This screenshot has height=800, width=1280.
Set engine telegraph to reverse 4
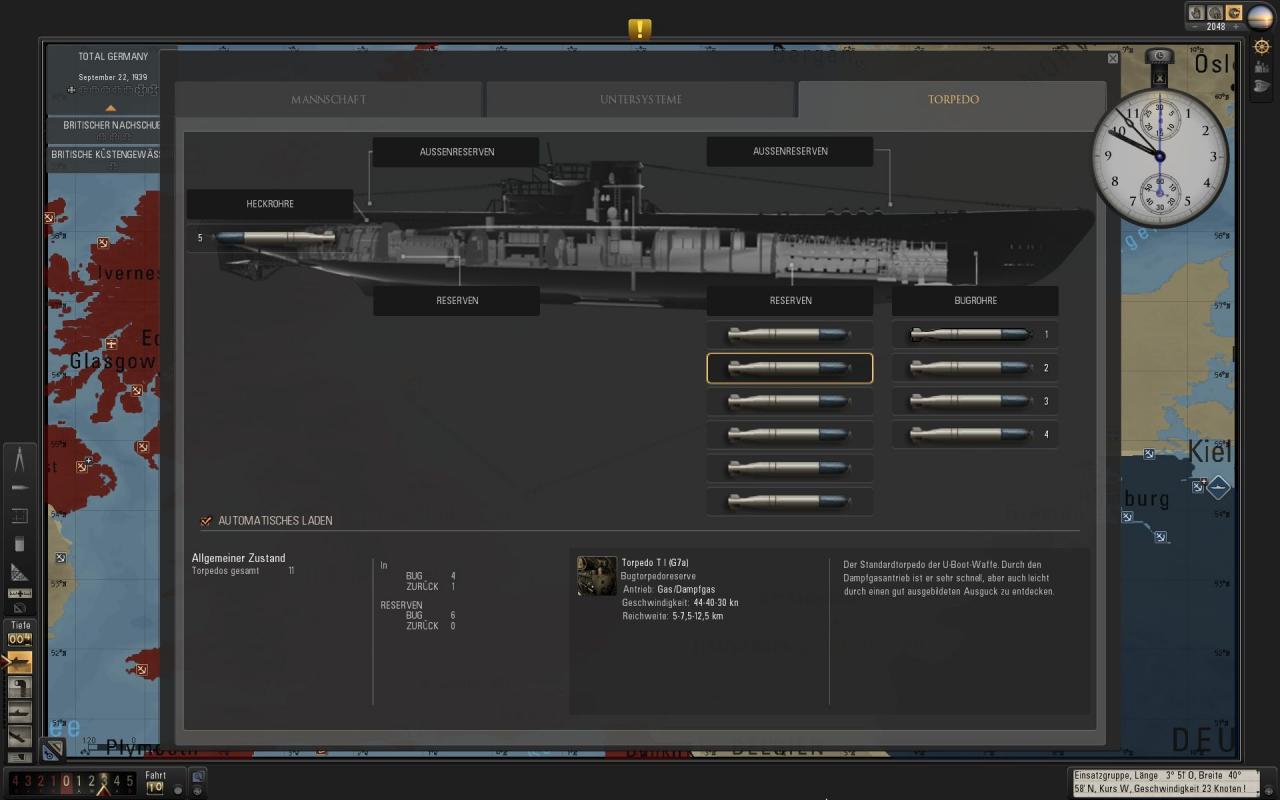13,781
